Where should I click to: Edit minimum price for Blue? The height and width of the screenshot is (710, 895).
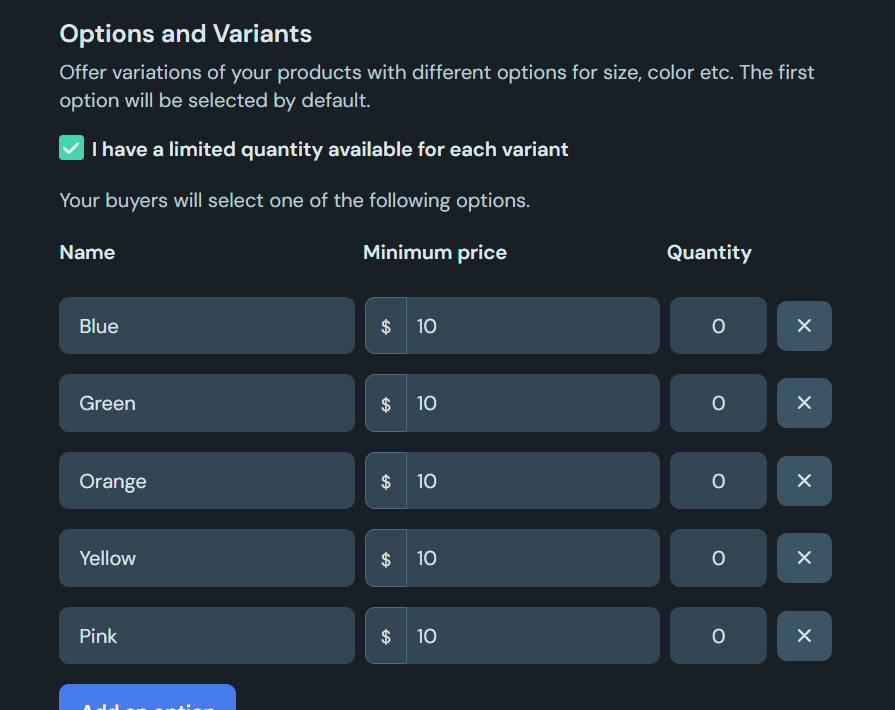[x=532, y=326]
